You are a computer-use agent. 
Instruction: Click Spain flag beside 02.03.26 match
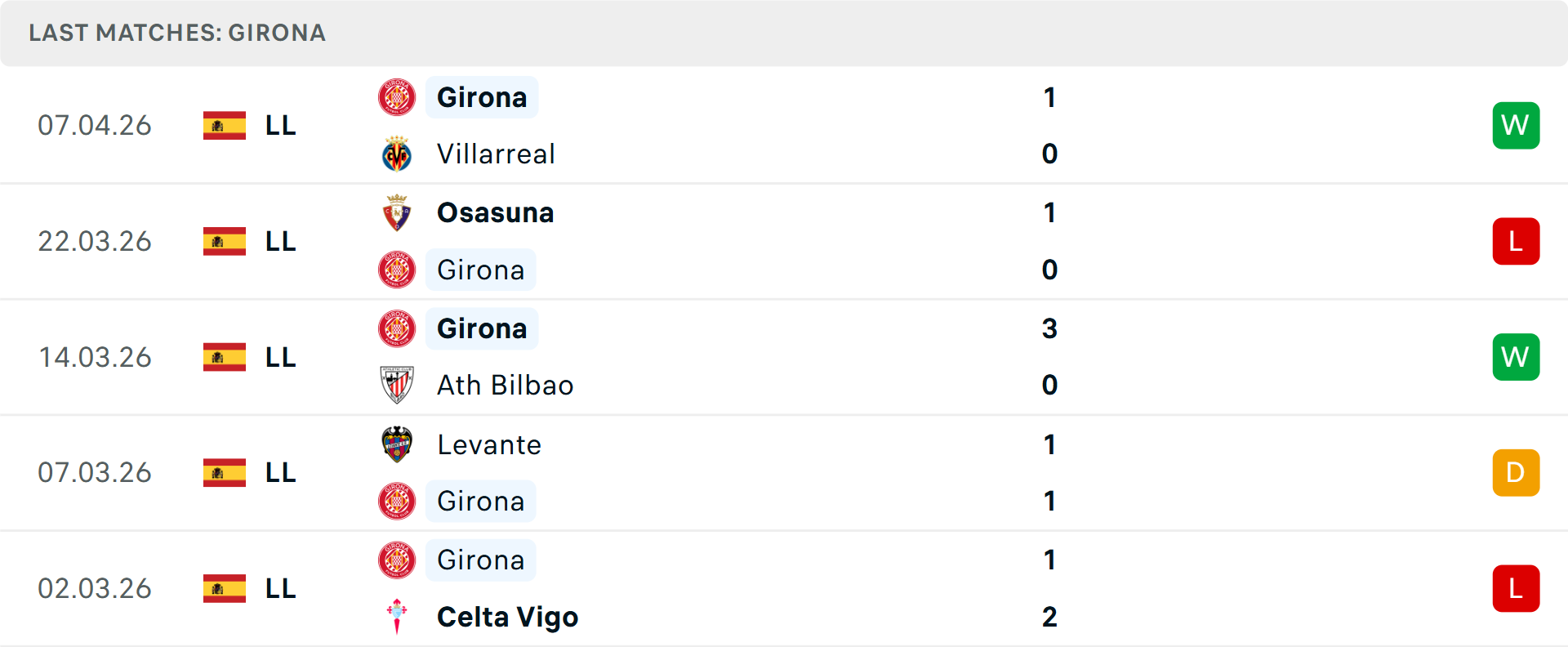[x=225, y=588]
